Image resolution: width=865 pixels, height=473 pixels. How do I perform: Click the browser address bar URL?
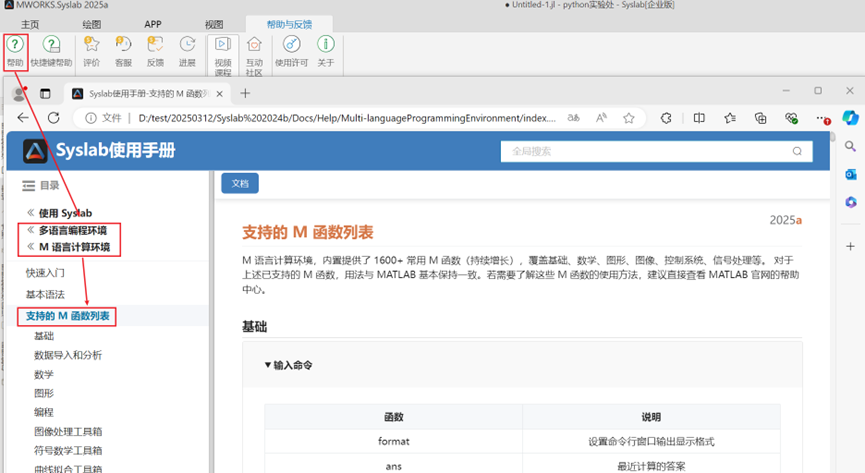tap(346, 118)
